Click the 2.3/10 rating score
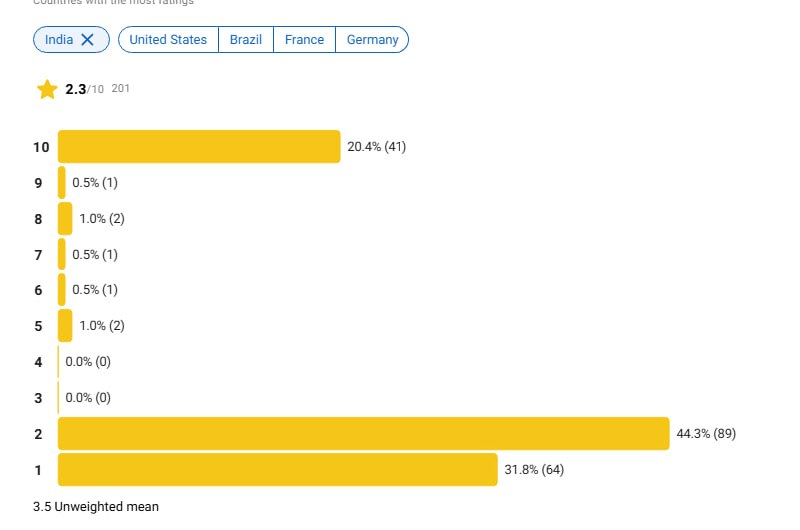Screen dimensions: 800x530 [84, 89]
